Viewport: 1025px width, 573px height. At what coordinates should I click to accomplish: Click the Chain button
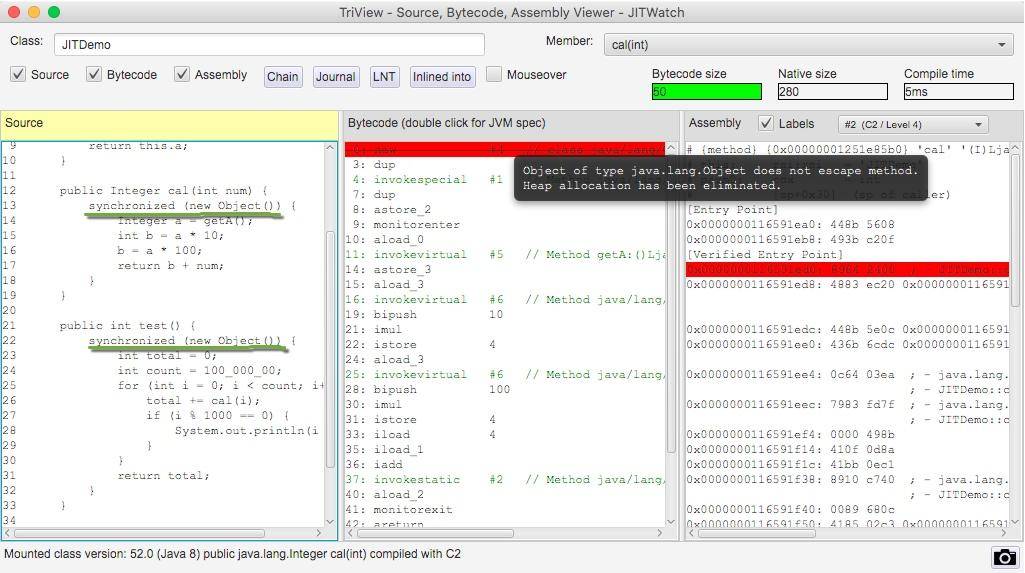[282, 76]
